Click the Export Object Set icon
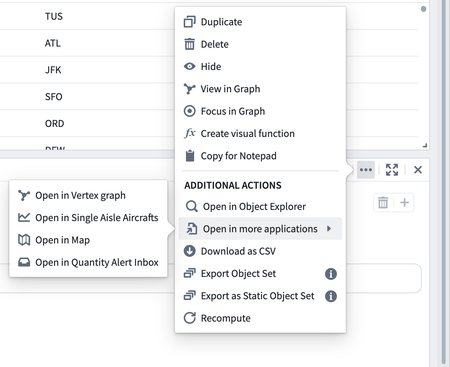 click(189, 273)
